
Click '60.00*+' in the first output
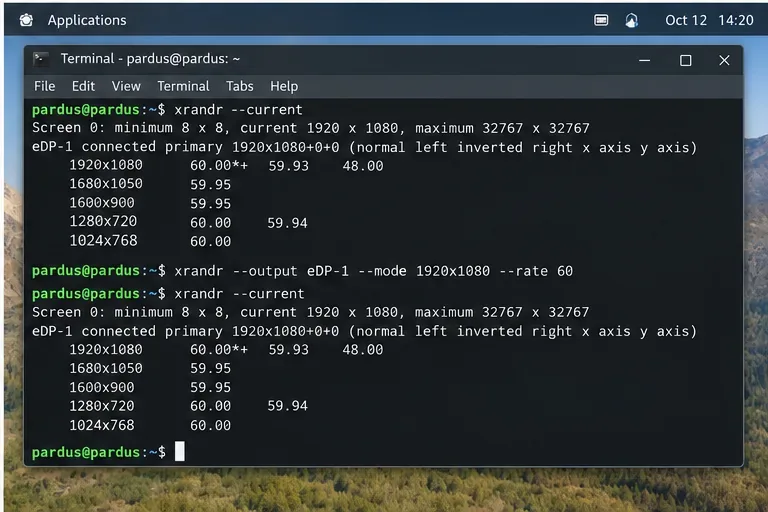click(219, 166)
